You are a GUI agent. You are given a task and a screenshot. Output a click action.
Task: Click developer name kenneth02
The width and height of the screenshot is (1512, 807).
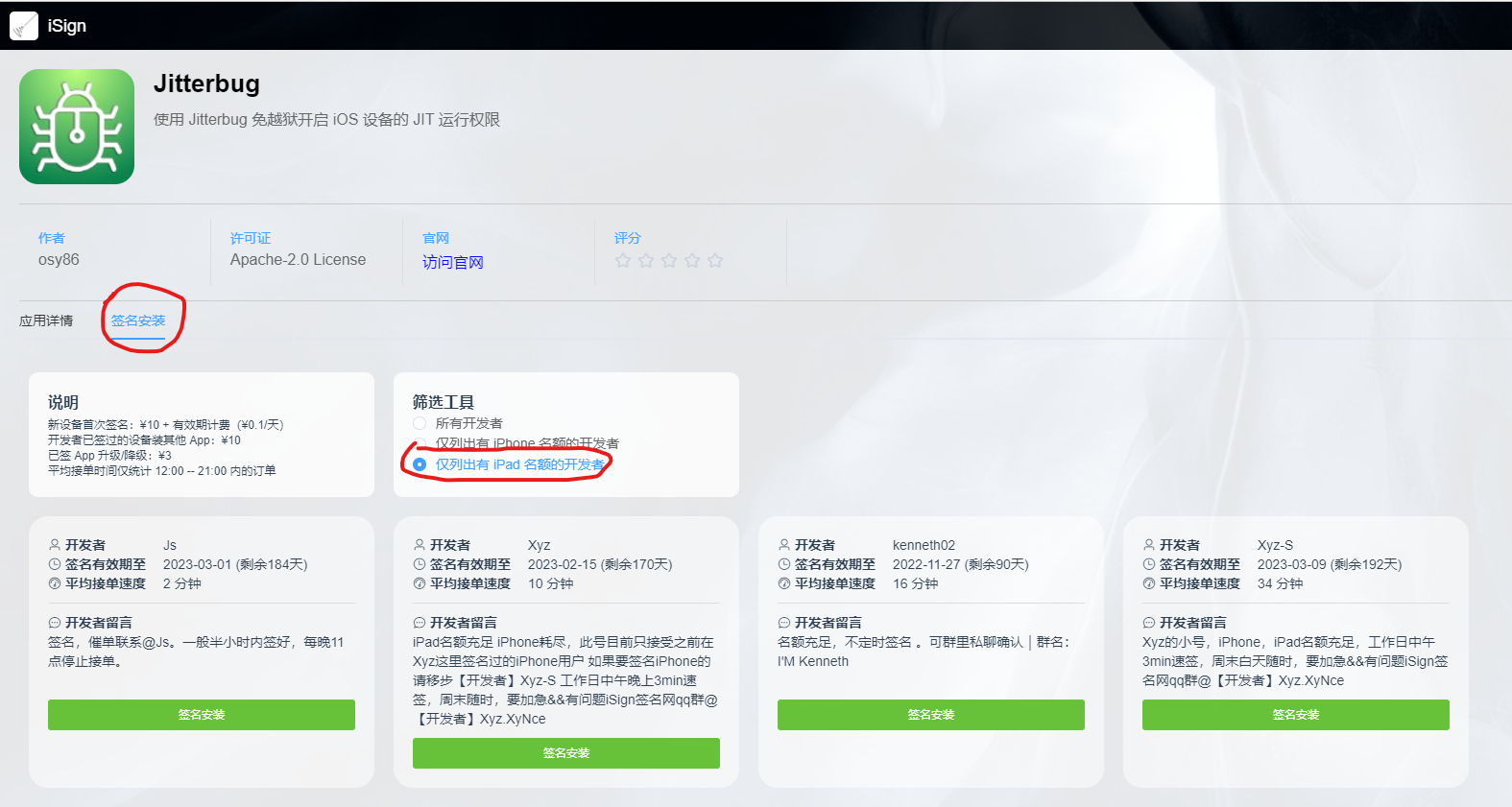click(924, 545)
